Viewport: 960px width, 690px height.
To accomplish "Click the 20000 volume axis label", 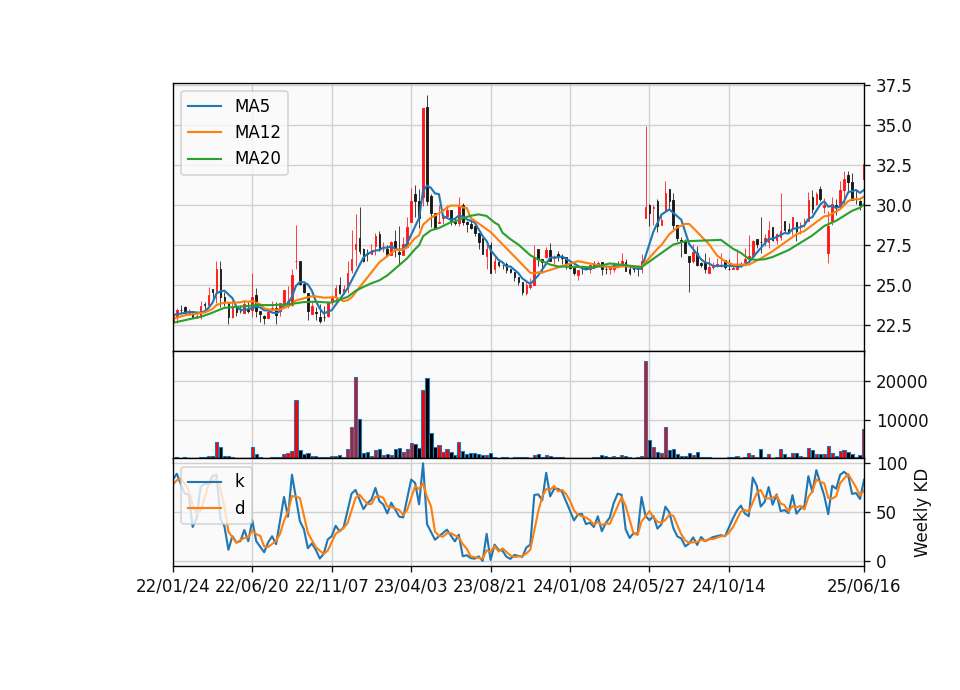I will coord(902,381).
